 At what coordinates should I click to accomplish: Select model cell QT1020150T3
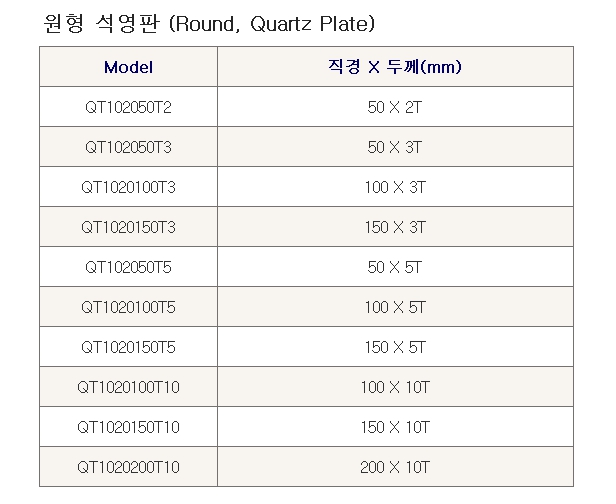128,227
